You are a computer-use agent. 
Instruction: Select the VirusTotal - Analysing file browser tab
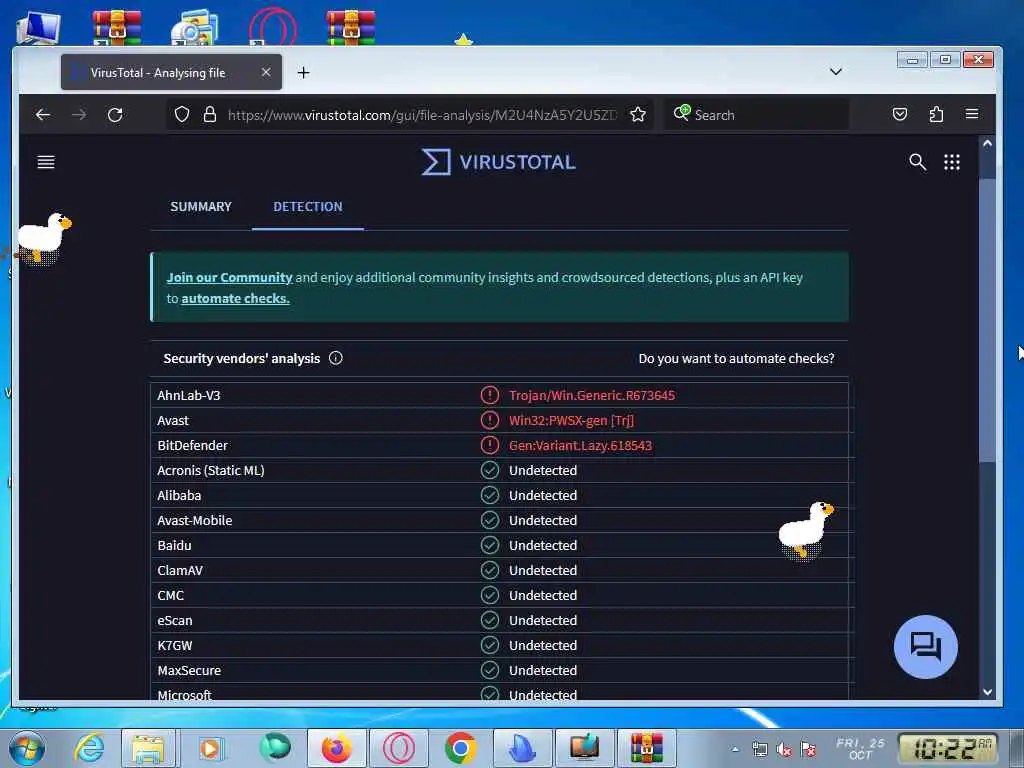pyautogui.click(x=171, y=72)
